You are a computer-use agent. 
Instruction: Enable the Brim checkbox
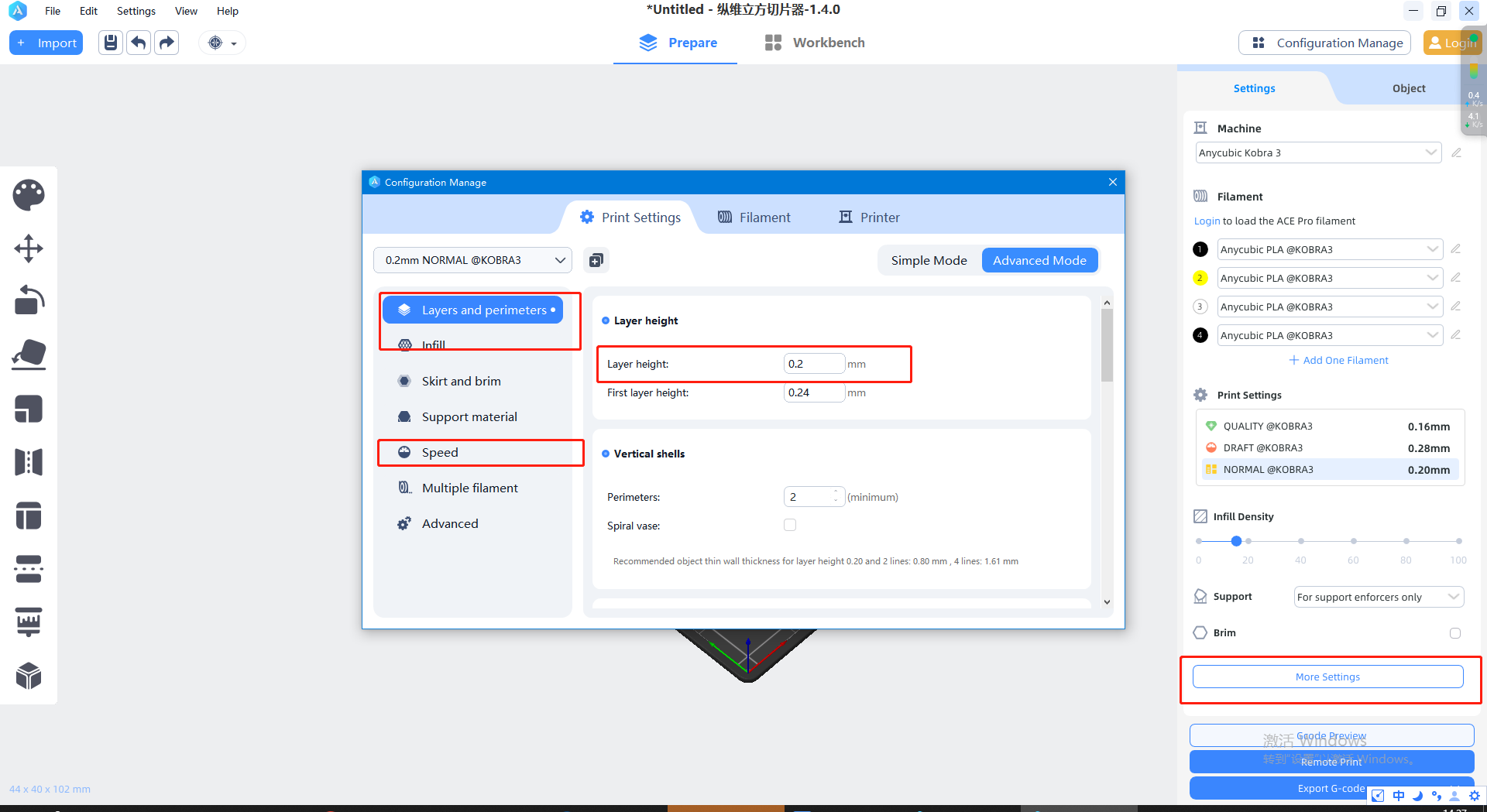click(x=1455, y=633)
